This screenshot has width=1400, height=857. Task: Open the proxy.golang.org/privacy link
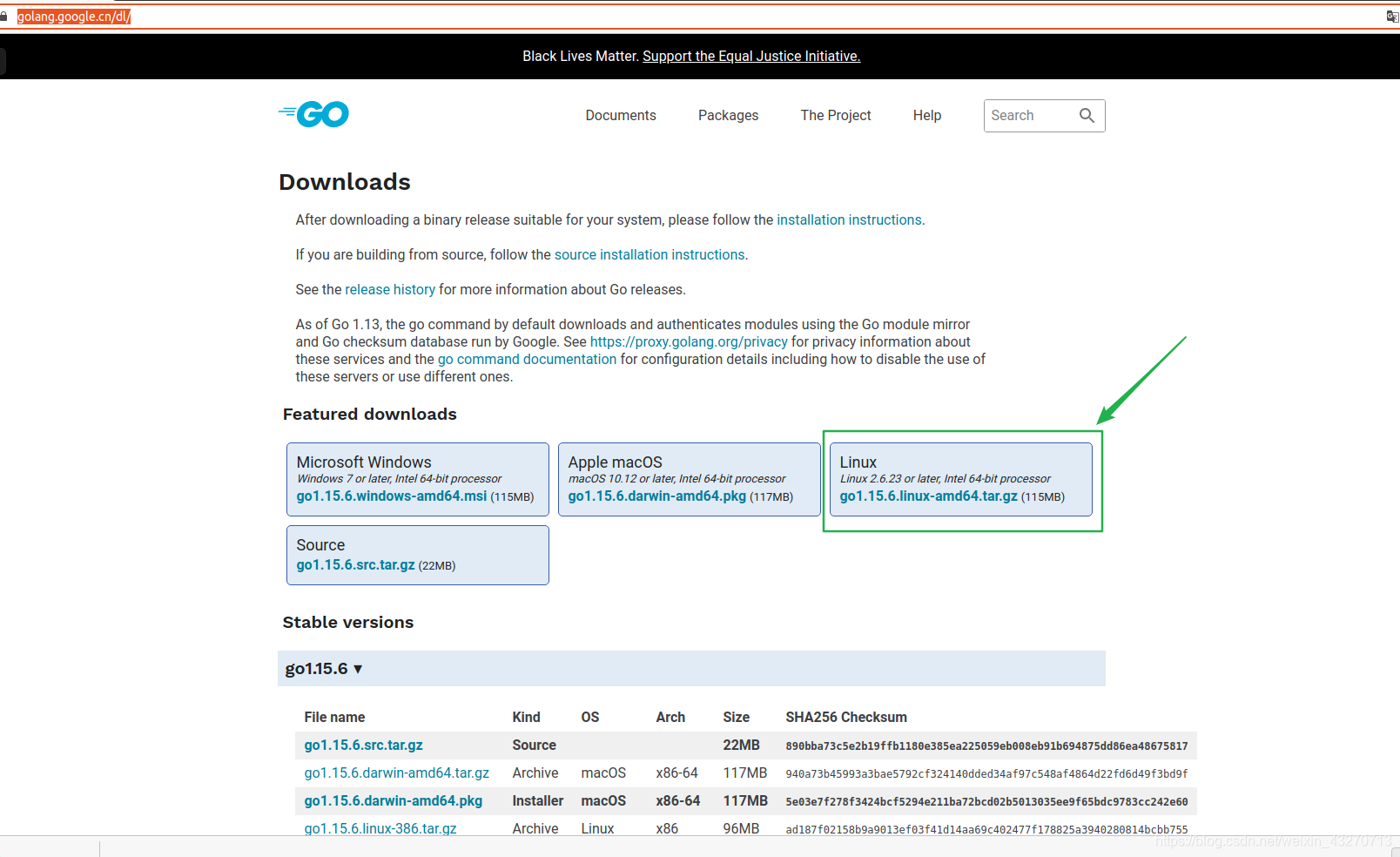pyautogui.click(x=689, y=341)
